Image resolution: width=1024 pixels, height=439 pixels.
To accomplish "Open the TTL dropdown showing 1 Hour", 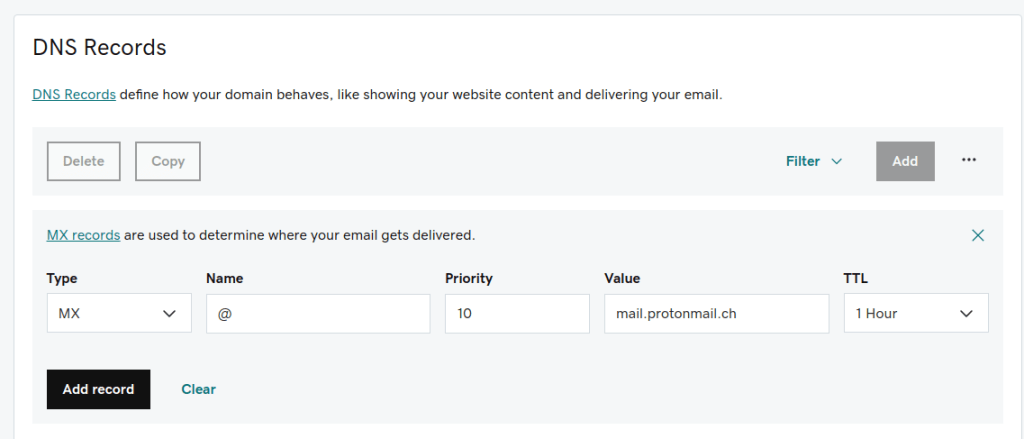I will (x=915, y=313).
